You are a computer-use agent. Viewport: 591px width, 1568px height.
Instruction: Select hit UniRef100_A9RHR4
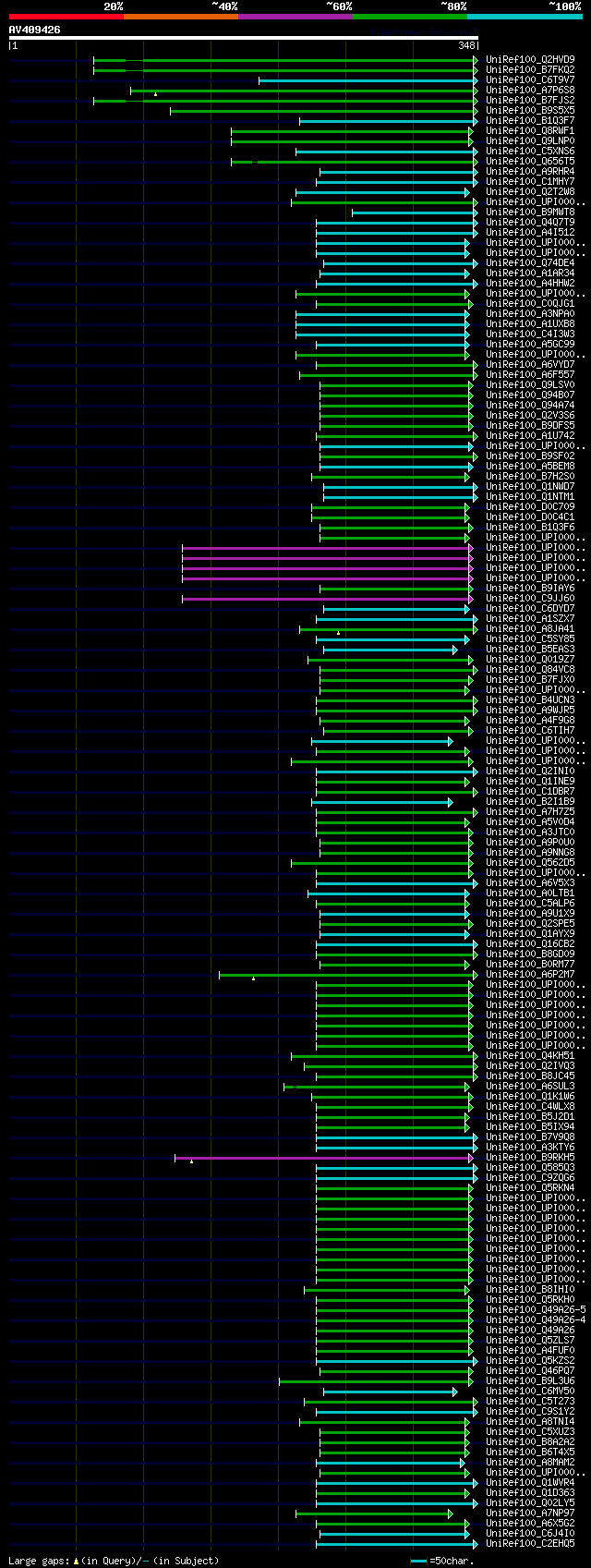530,172
